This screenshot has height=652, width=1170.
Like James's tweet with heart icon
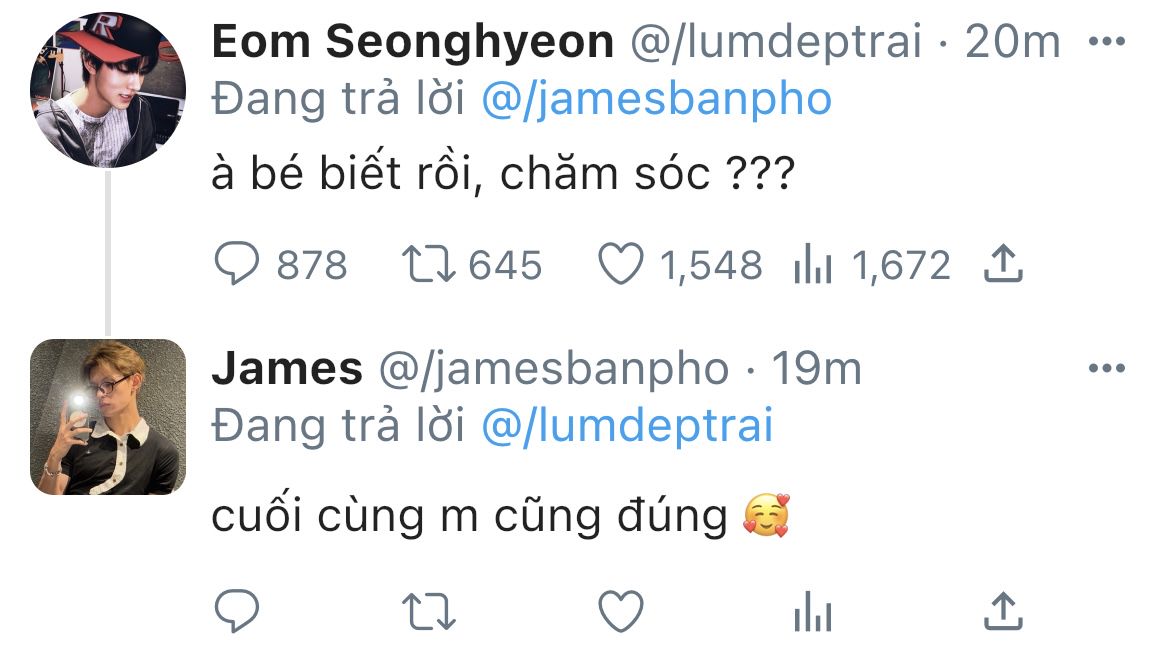620,609
